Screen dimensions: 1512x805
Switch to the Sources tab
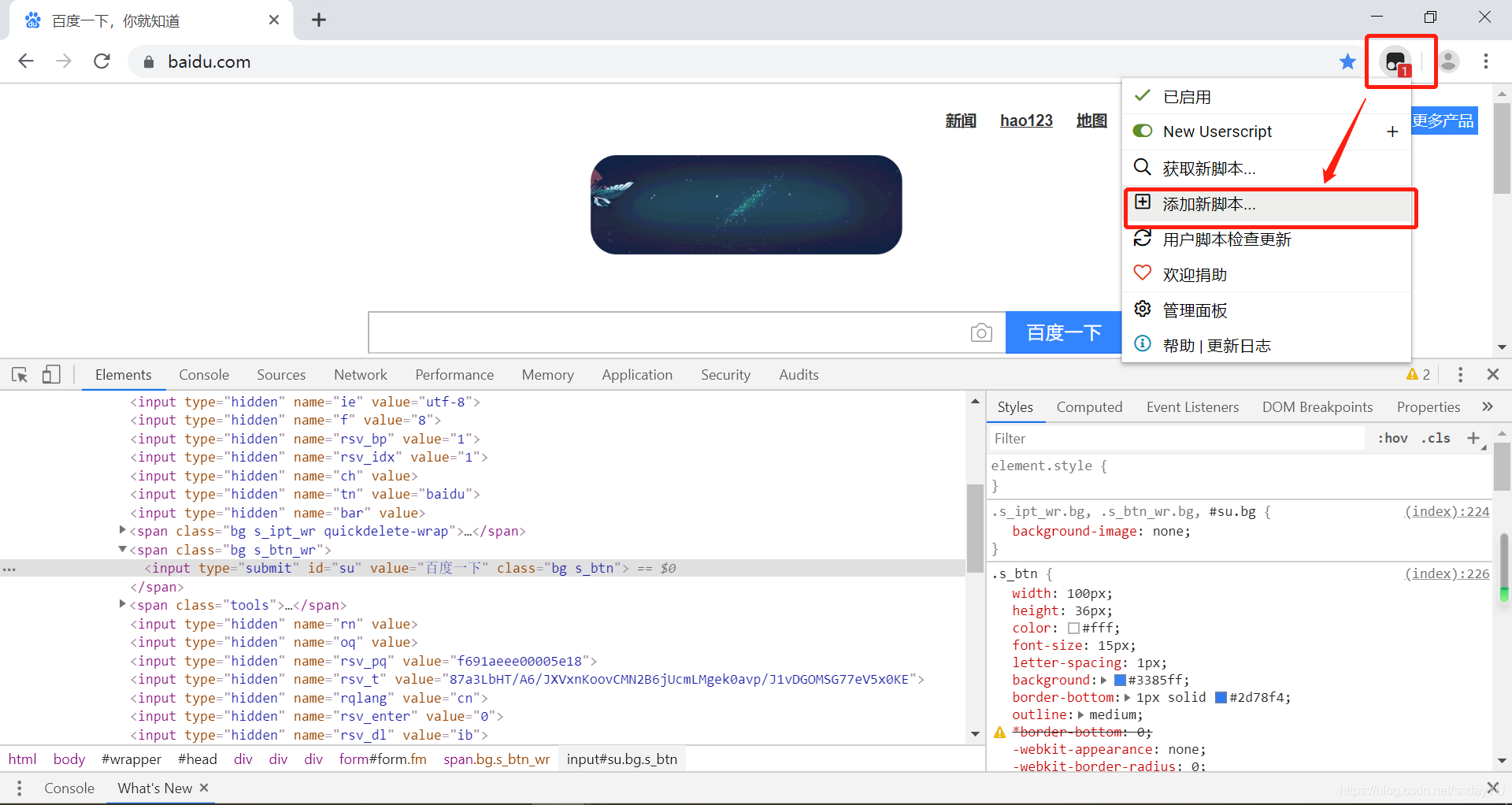(x=281, y=375)
